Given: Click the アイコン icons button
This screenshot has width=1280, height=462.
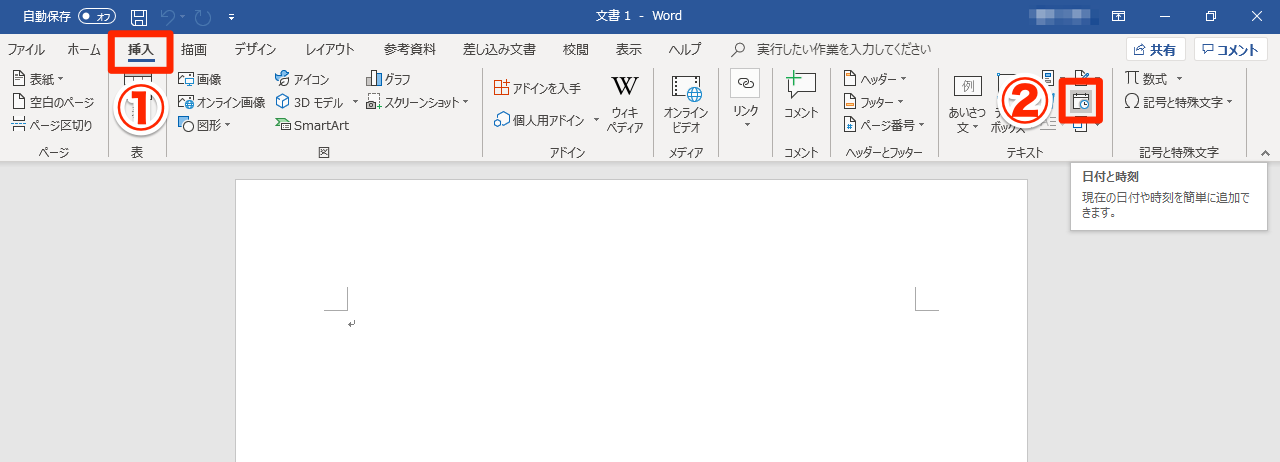Looking at the screenshot, I should pyautogui.click(x=301, y=78).
